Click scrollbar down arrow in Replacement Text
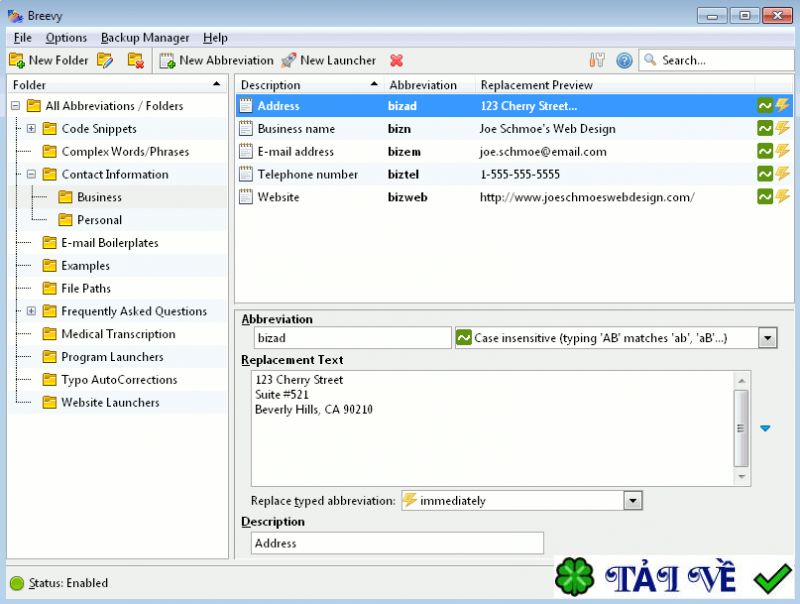Screen dimensions: 800x604 (742, 476)
